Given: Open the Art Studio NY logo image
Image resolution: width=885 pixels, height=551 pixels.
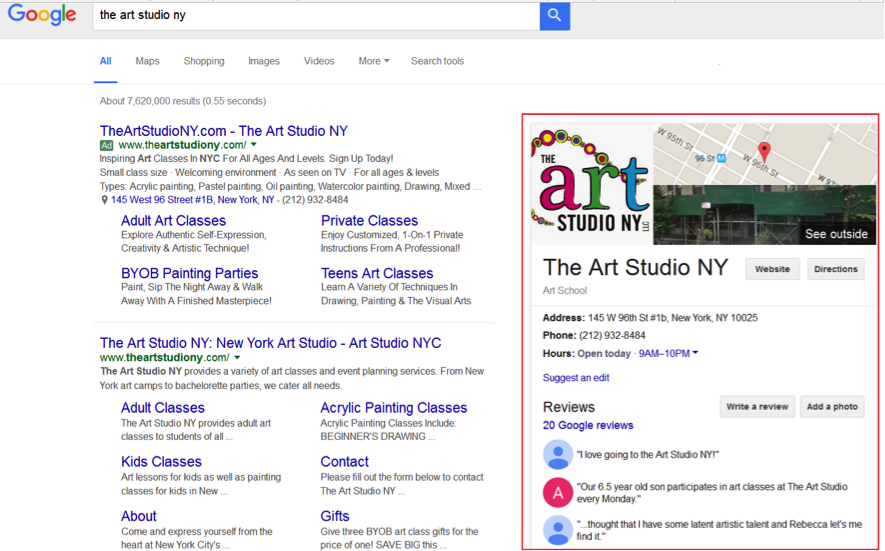Looking at the screenshot, I should (x=592, y=183).
